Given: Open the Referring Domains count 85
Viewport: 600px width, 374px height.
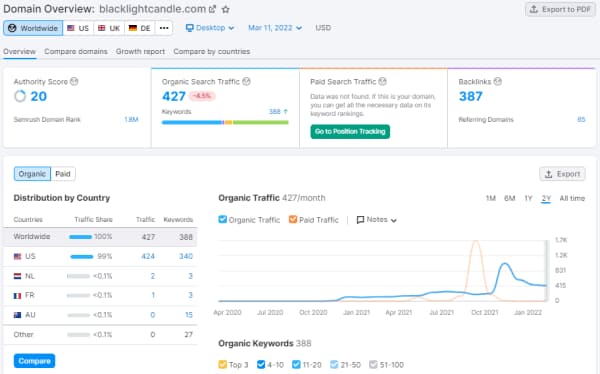Looking at the screenshot, I should click(581, 120).
